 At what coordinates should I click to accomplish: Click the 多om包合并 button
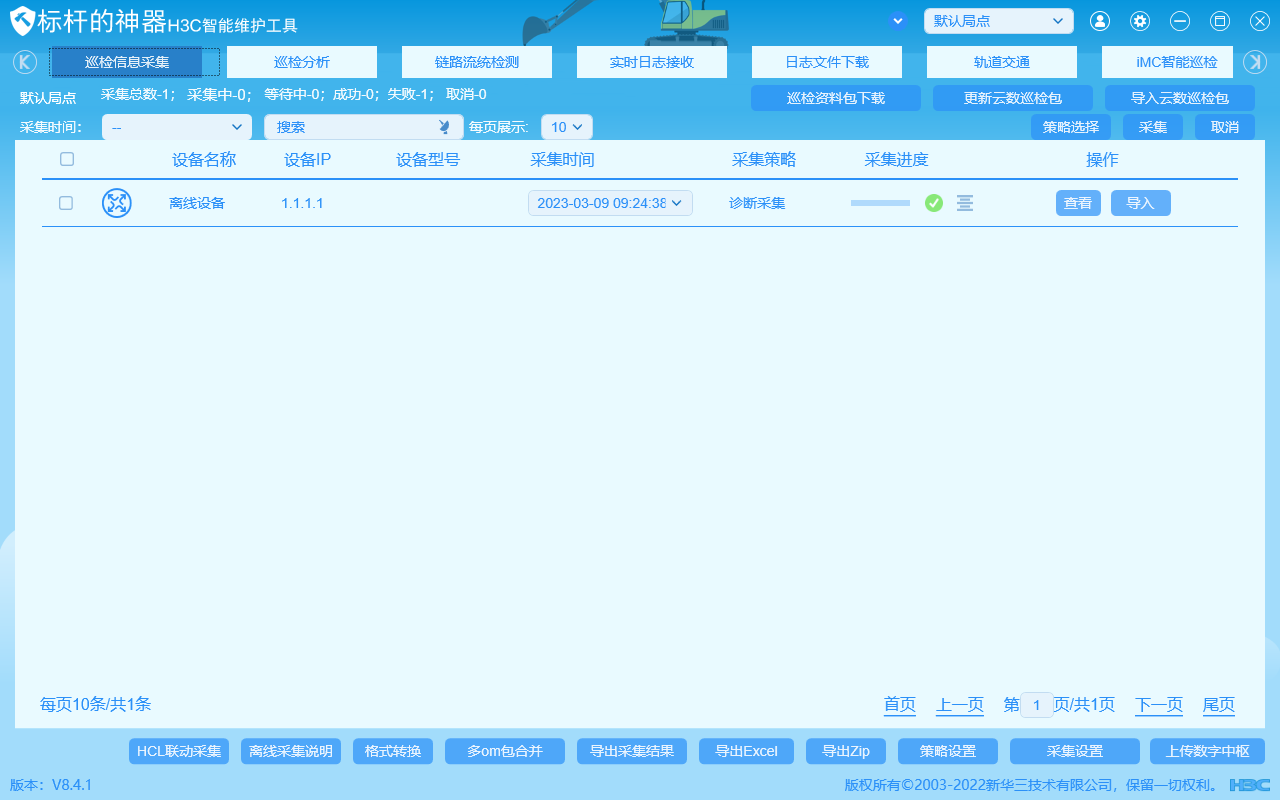click(505, 752)
